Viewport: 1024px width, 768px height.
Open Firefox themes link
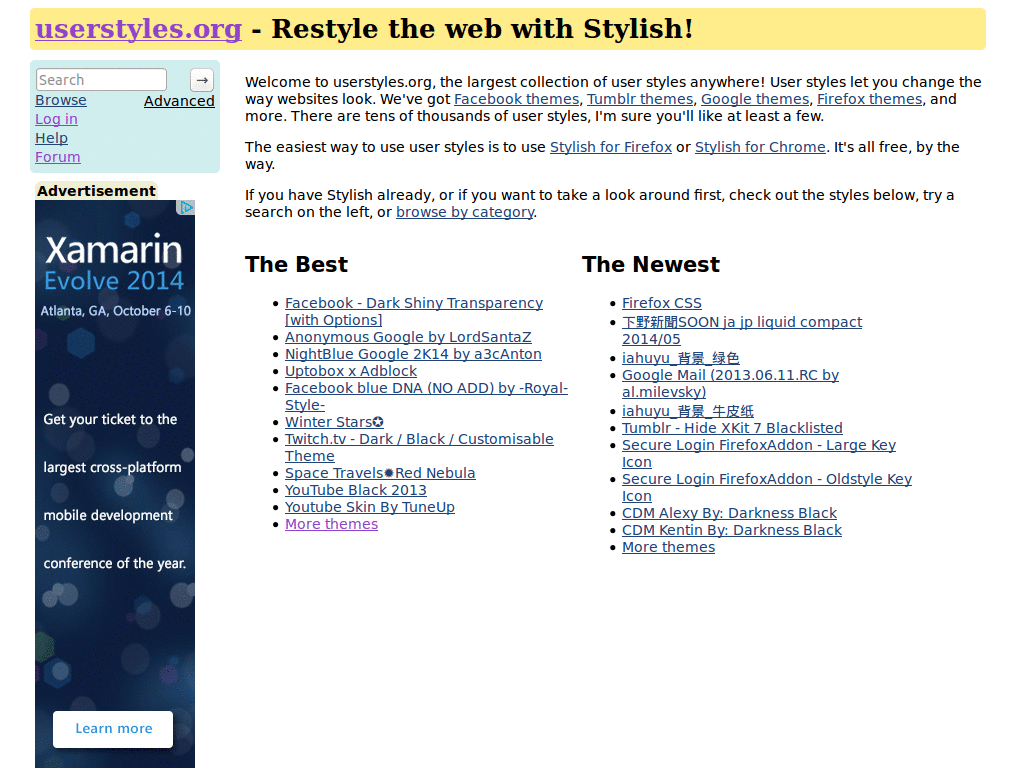(870, 99)
